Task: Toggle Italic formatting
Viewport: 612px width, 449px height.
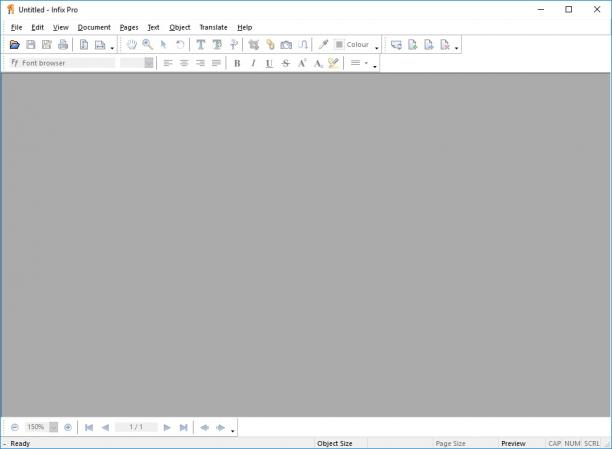Action: [x=253, y=63]
